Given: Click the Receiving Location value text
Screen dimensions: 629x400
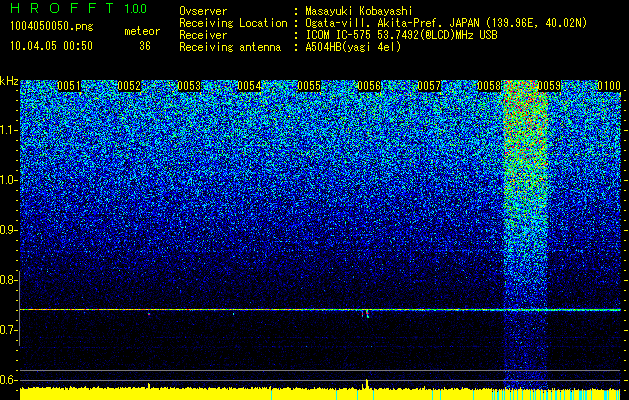Looking at the screenshot, I should point(445,23).
